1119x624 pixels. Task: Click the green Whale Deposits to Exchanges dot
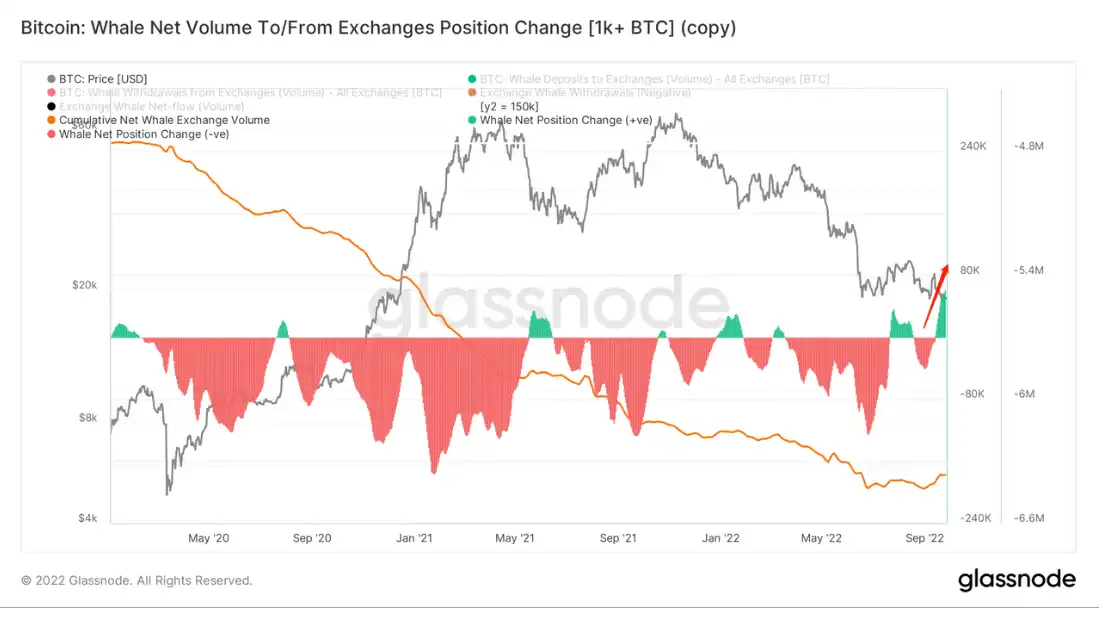point(472,79)
